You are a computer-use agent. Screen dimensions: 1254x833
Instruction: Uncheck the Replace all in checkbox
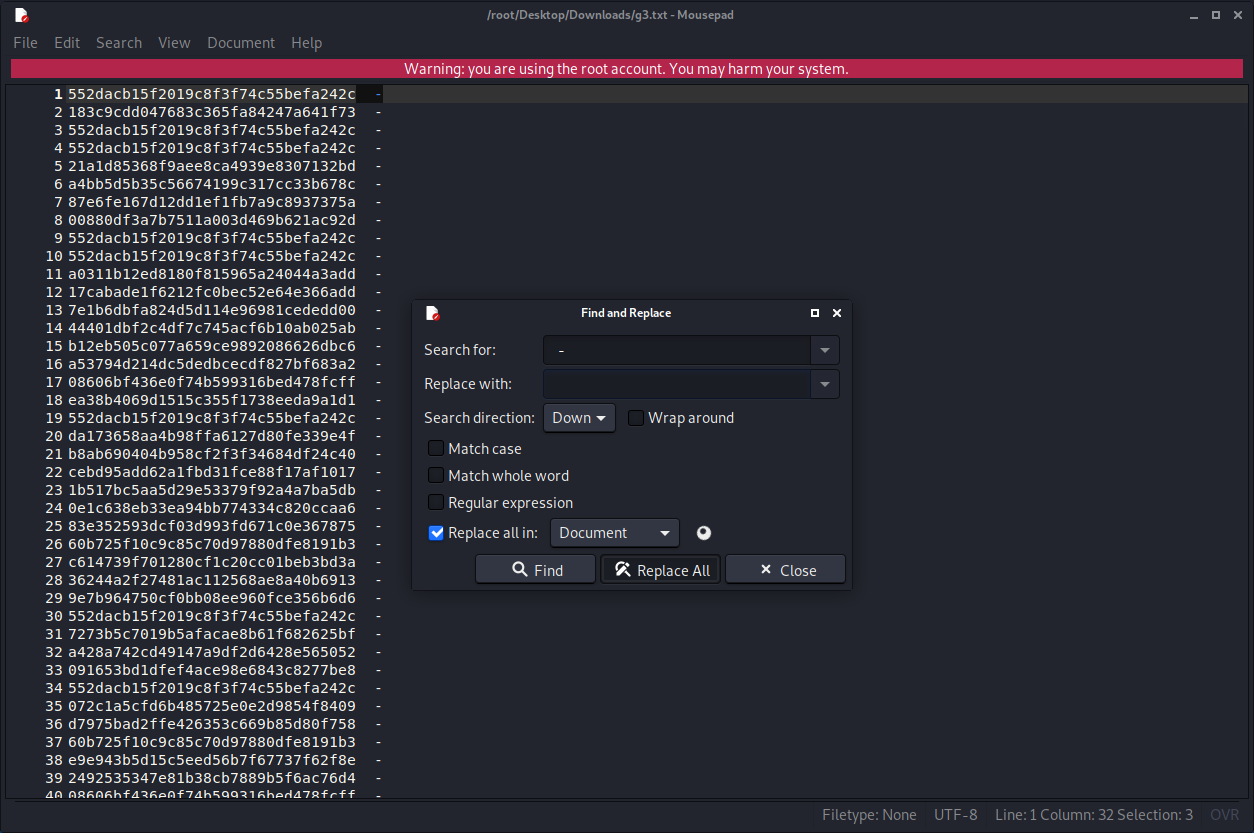point(436,533)
